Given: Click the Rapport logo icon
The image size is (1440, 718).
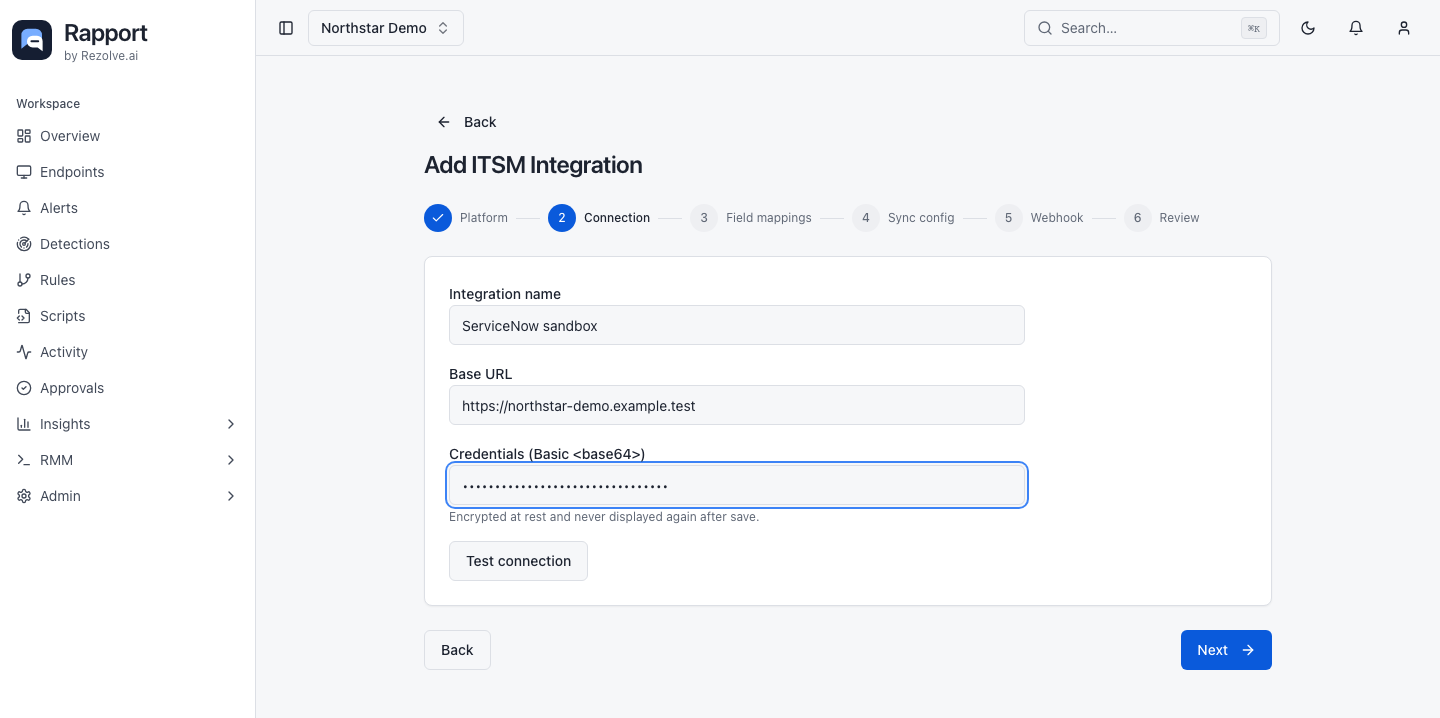Looking at the screenshot, I should click(x=32, y=40).
